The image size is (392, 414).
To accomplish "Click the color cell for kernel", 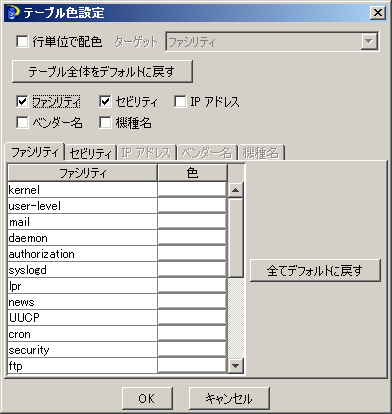I will pyautogui.click(x=192, y=190).
